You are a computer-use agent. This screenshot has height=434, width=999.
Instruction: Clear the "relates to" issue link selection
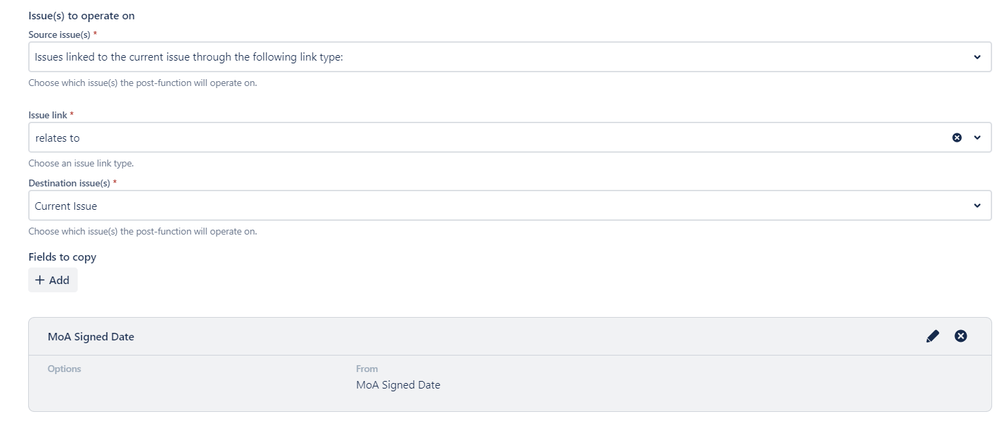[956, 138]
